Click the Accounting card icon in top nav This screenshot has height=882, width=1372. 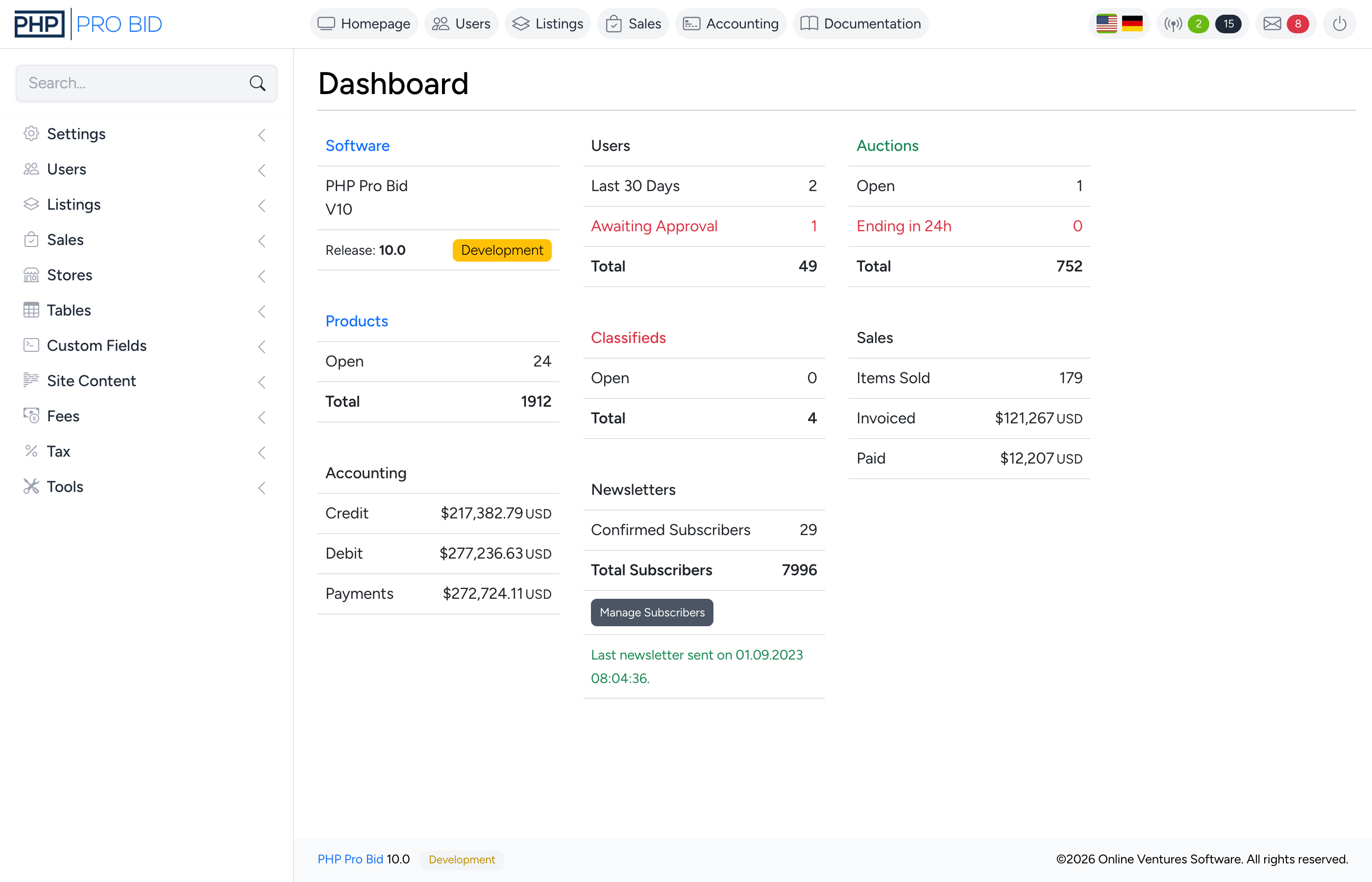click(691, 24)
